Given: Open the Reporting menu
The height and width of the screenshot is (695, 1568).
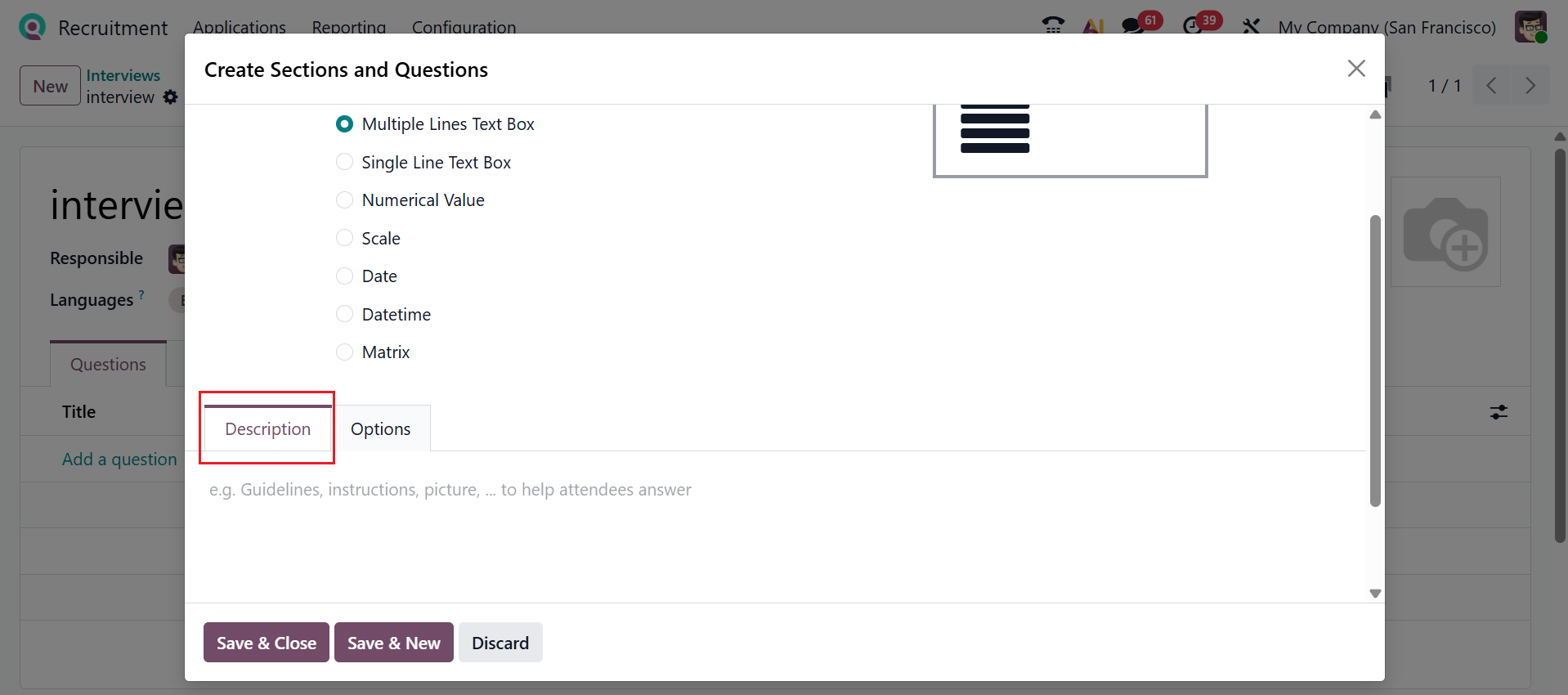Looking at the screenshot, I should coord(348,27).
